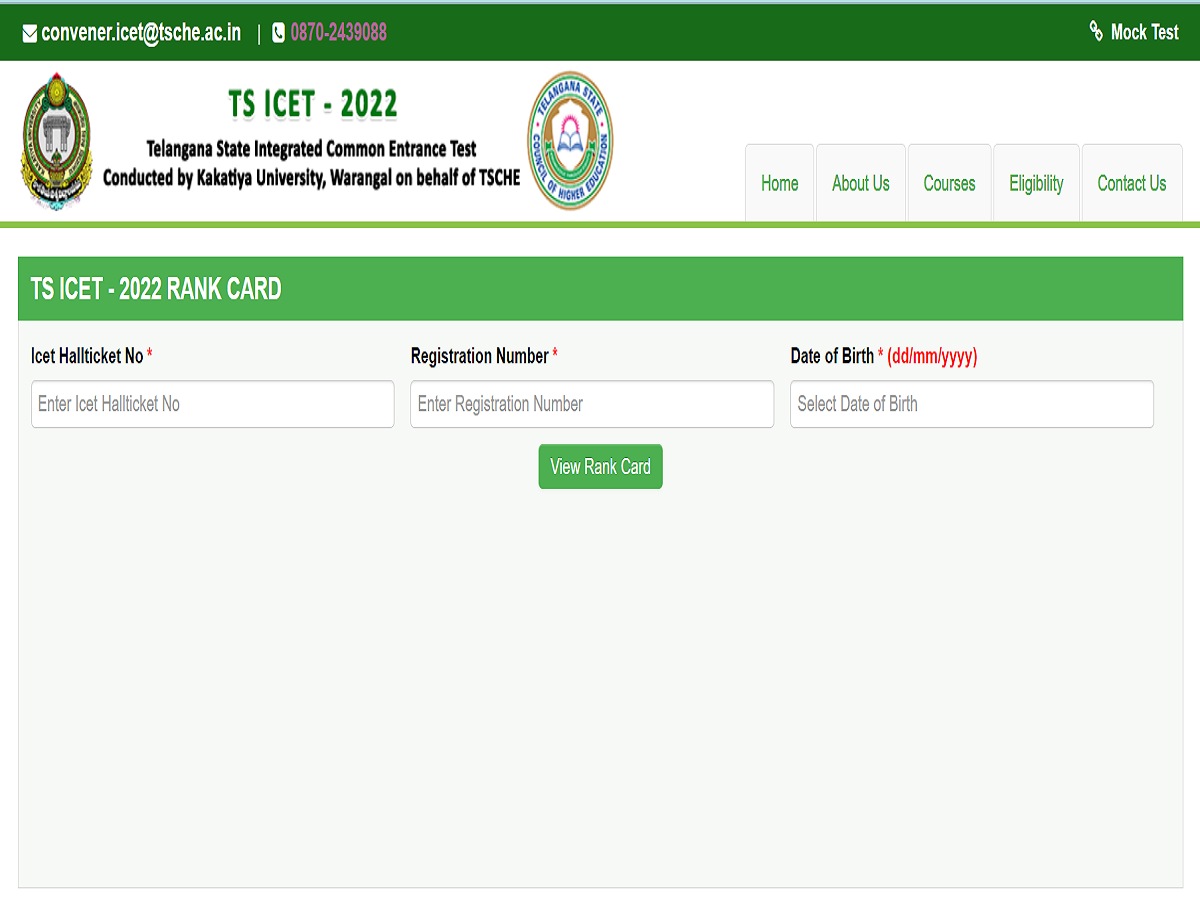Open the Mock Test link
This screenshot has width=1200, height=900.
pyautogui.click(x=1145, y=32)
